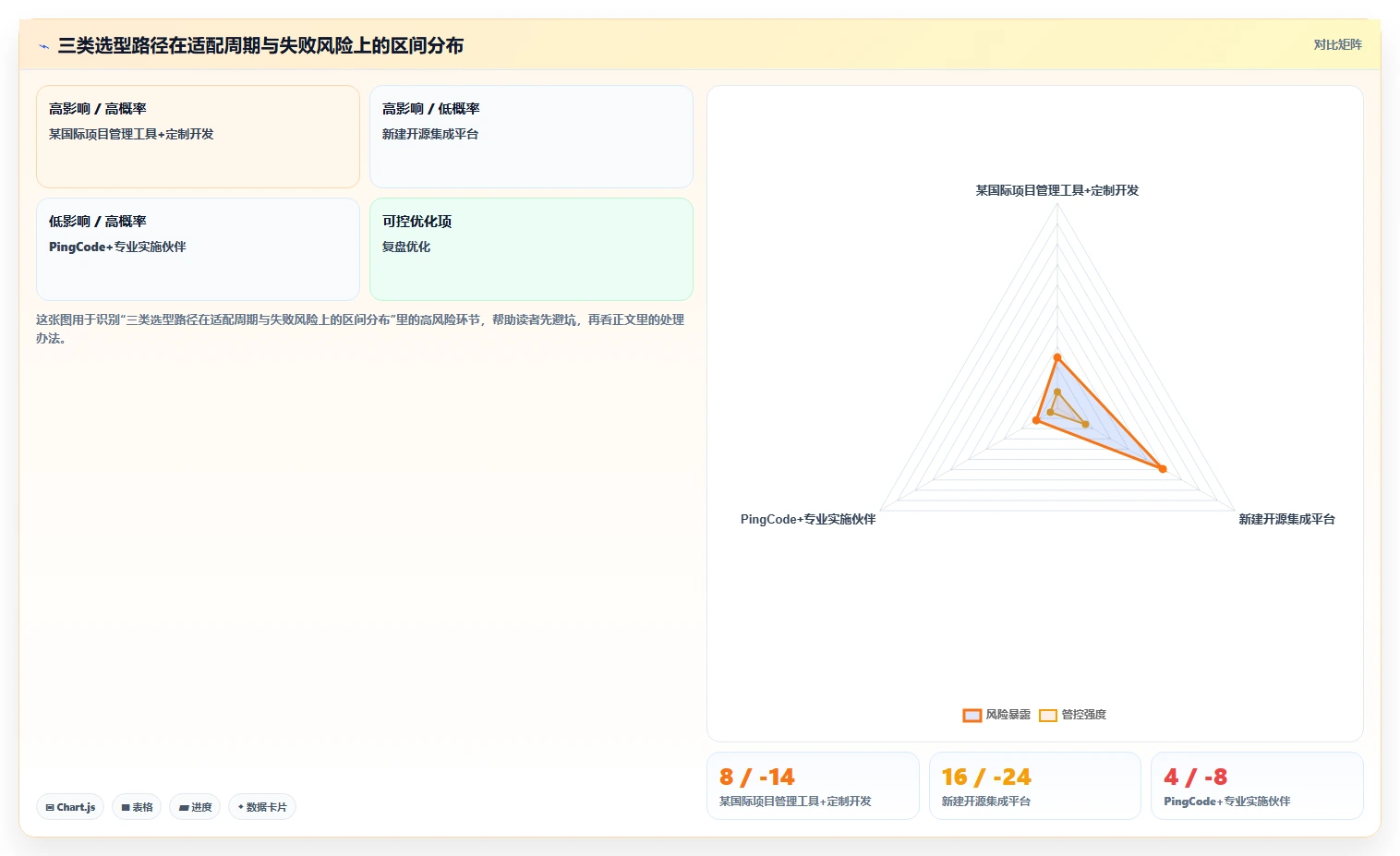Open the 可控优化项 green card
The image size is (1400, 856).
(x=531, y=249)
